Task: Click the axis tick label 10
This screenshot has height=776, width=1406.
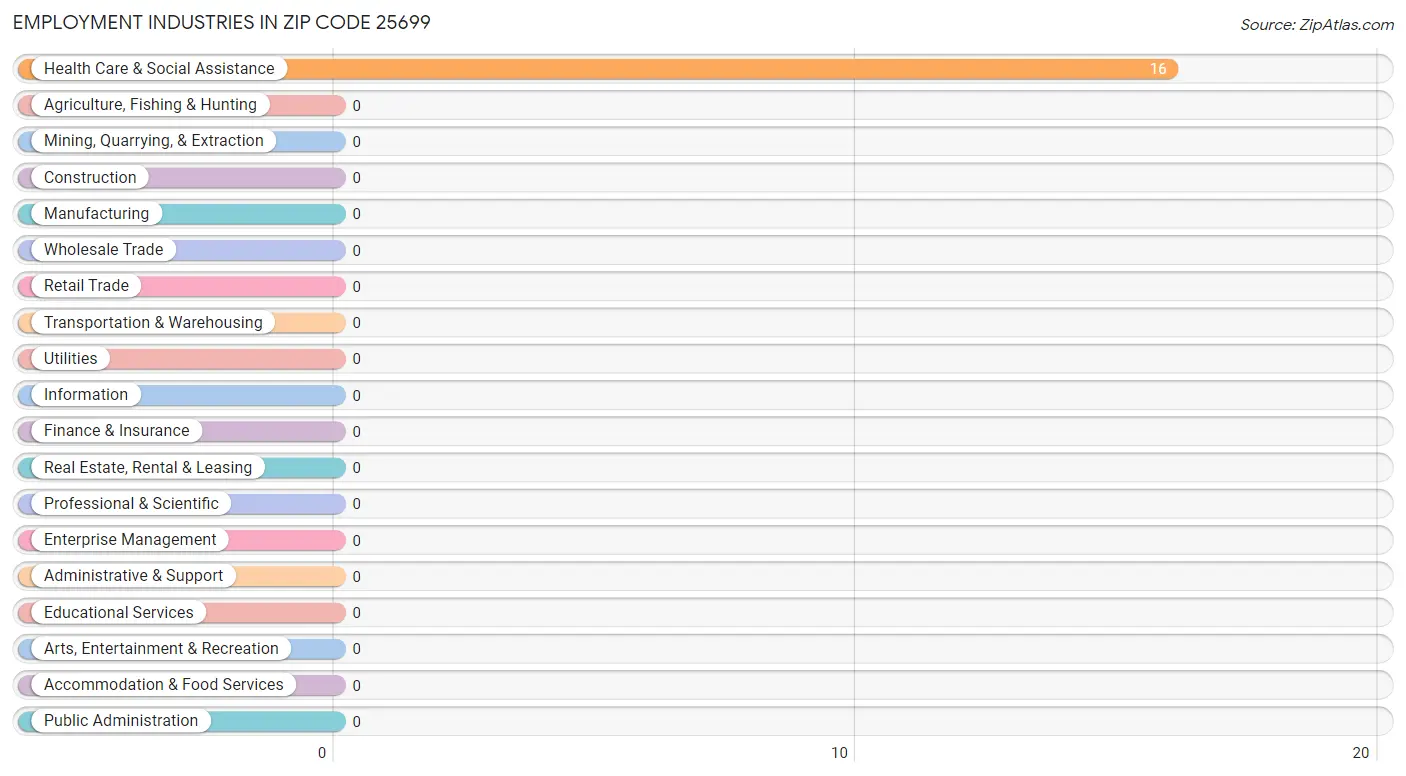Action: 840,753
